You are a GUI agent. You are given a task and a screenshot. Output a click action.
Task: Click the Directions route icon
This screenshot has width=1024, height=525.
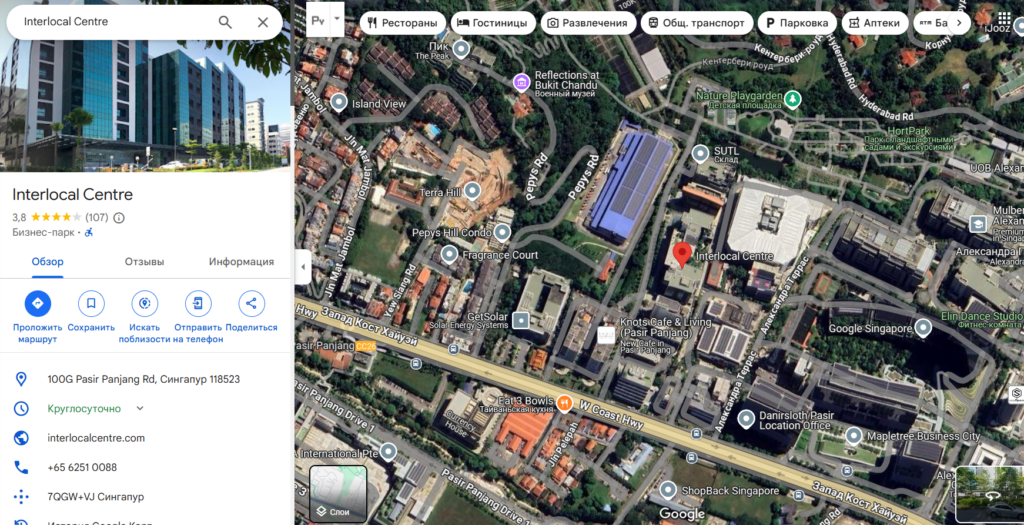38,304
